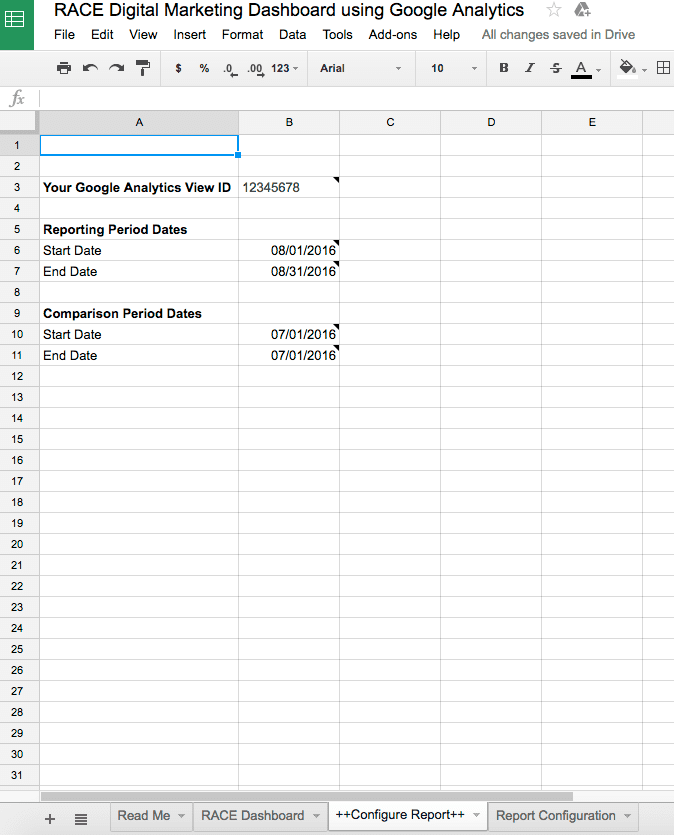Open the borders tool
Viewport: 674px width, 835px height.
point(663,68)
